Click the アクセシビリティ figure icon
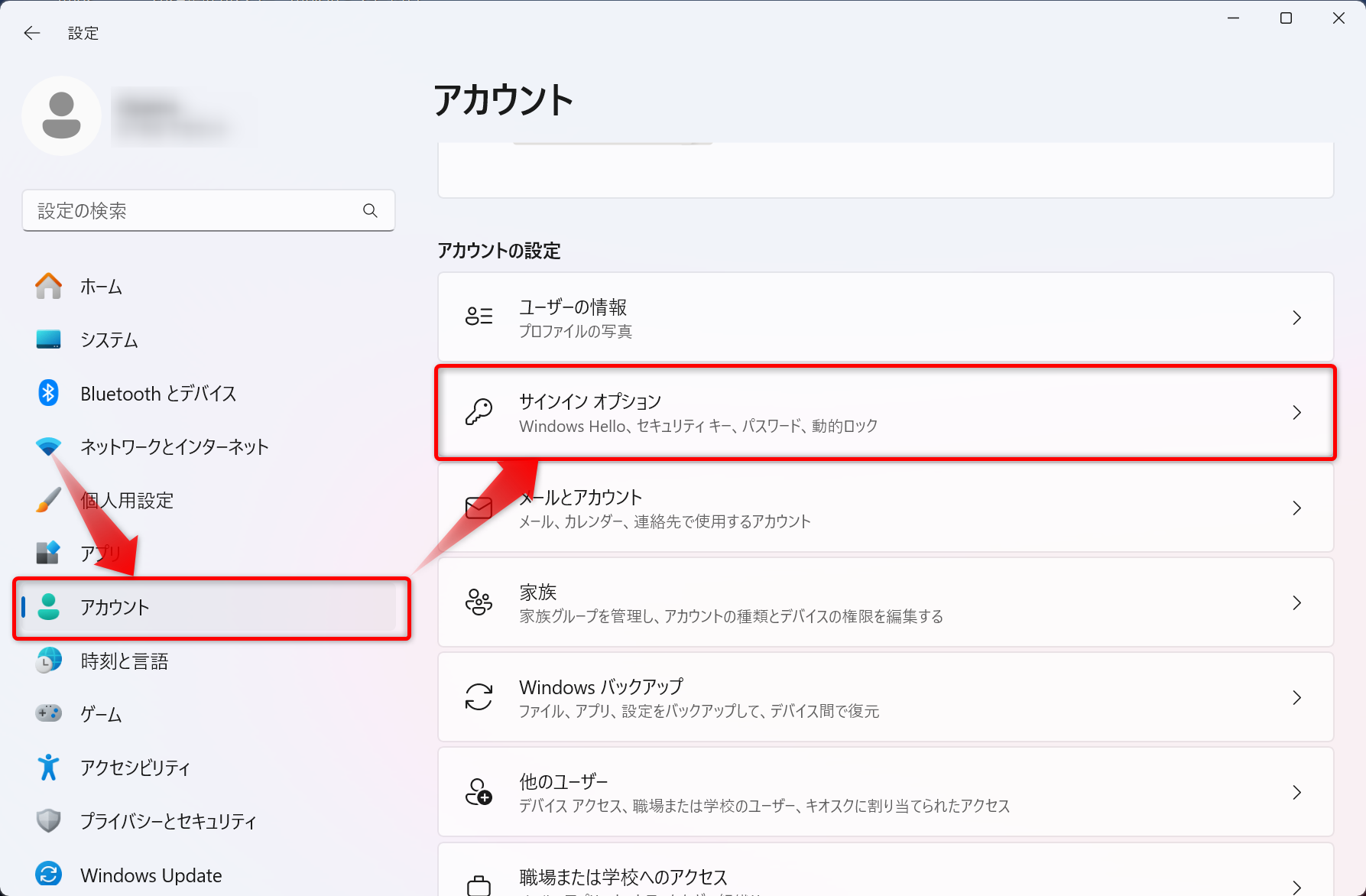 [48, 767]
